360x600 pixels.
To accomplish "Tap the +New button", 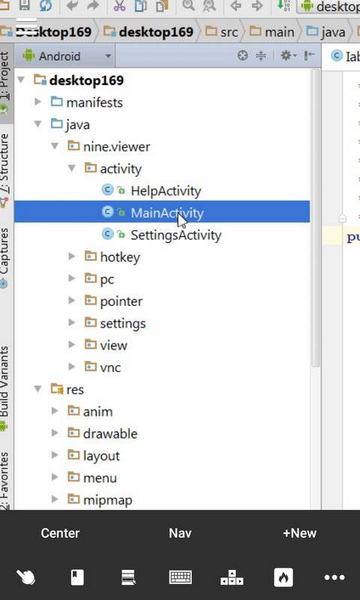I will coord(300,533).
